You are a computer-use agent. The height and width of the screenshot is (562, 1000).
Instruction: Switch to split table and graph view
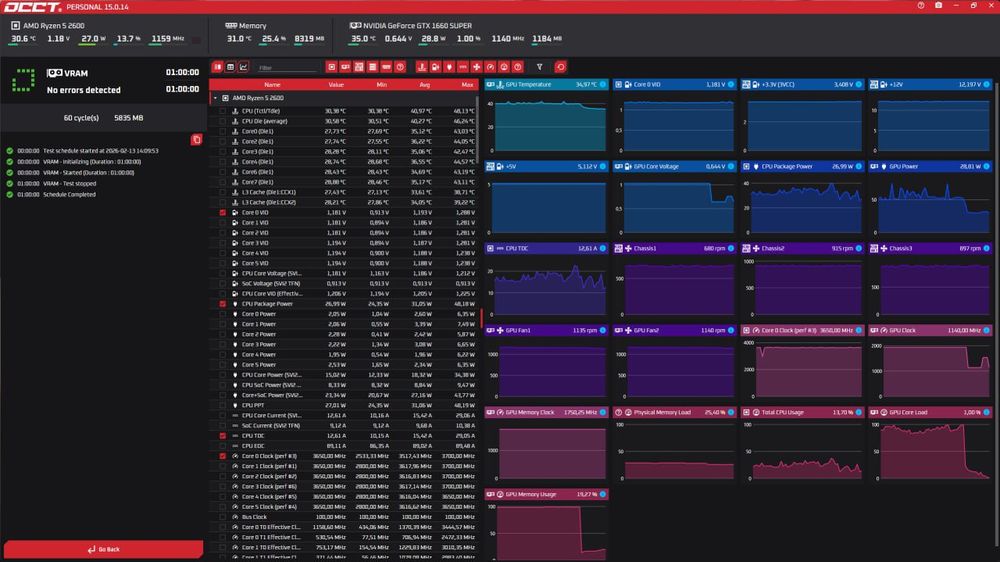click(x=218, y=67)
